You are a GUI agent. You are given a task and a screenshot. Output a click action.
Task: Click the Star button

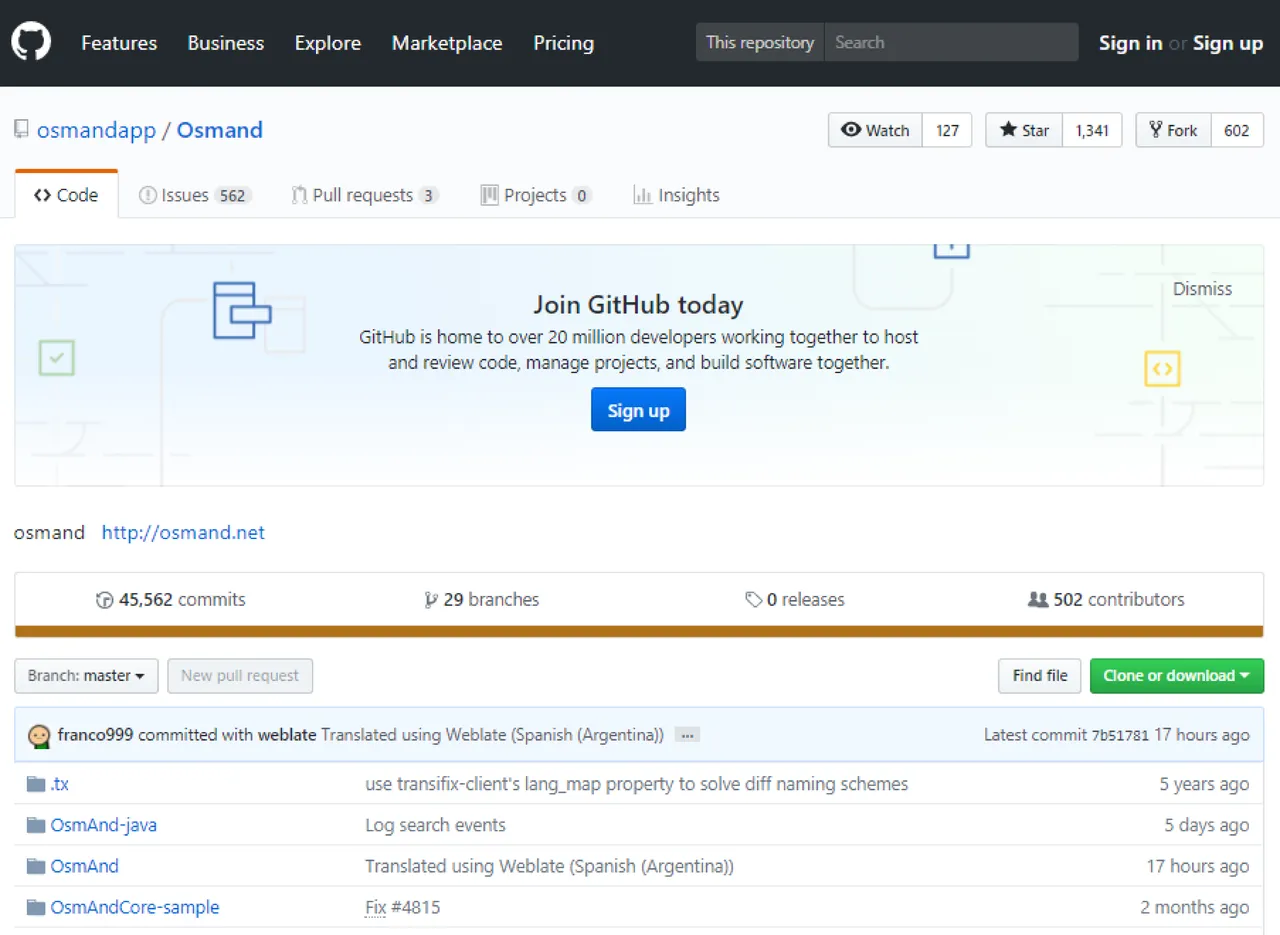coord(1024,130)
